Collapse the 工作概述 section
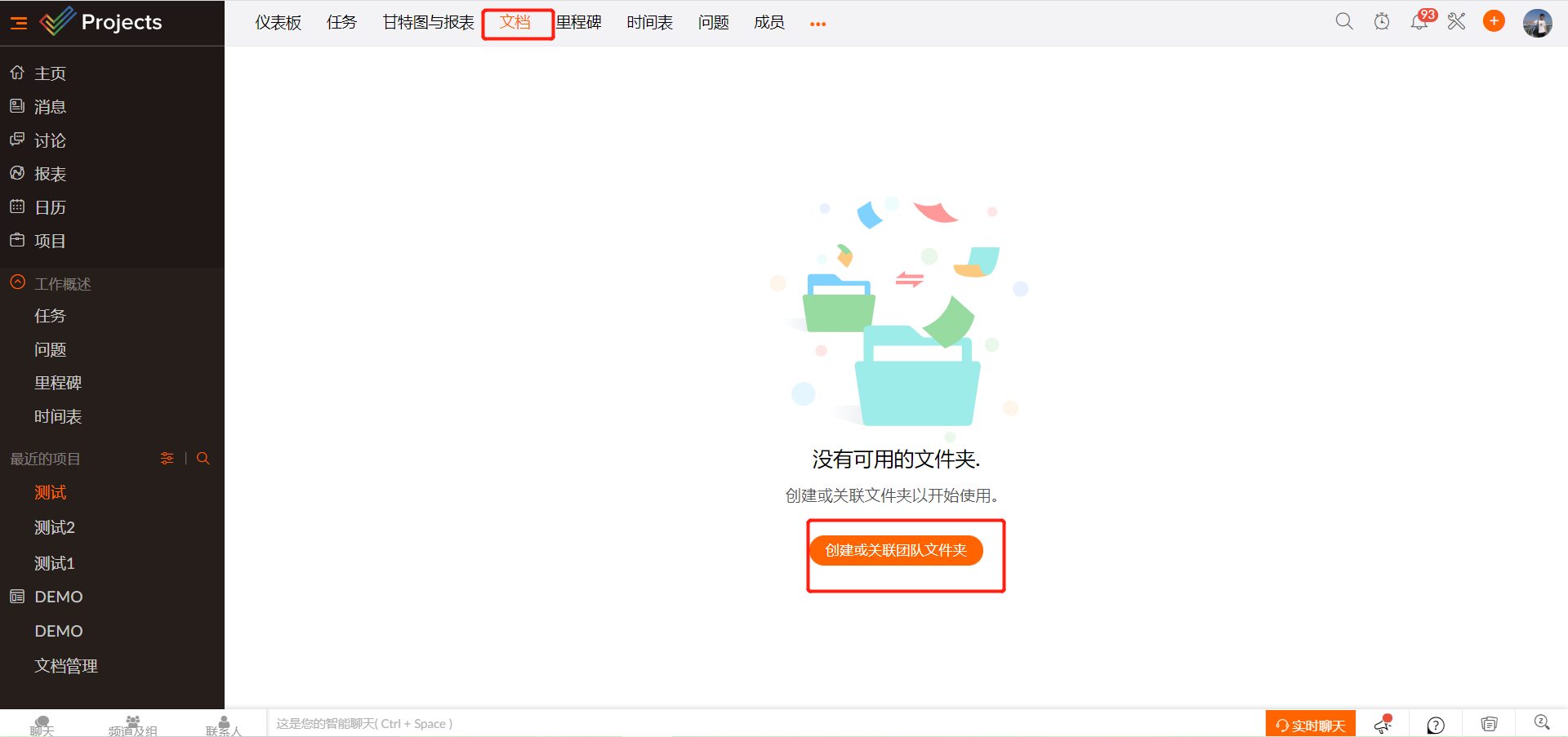Screen dimensions: 1568x737 (18, 282)
